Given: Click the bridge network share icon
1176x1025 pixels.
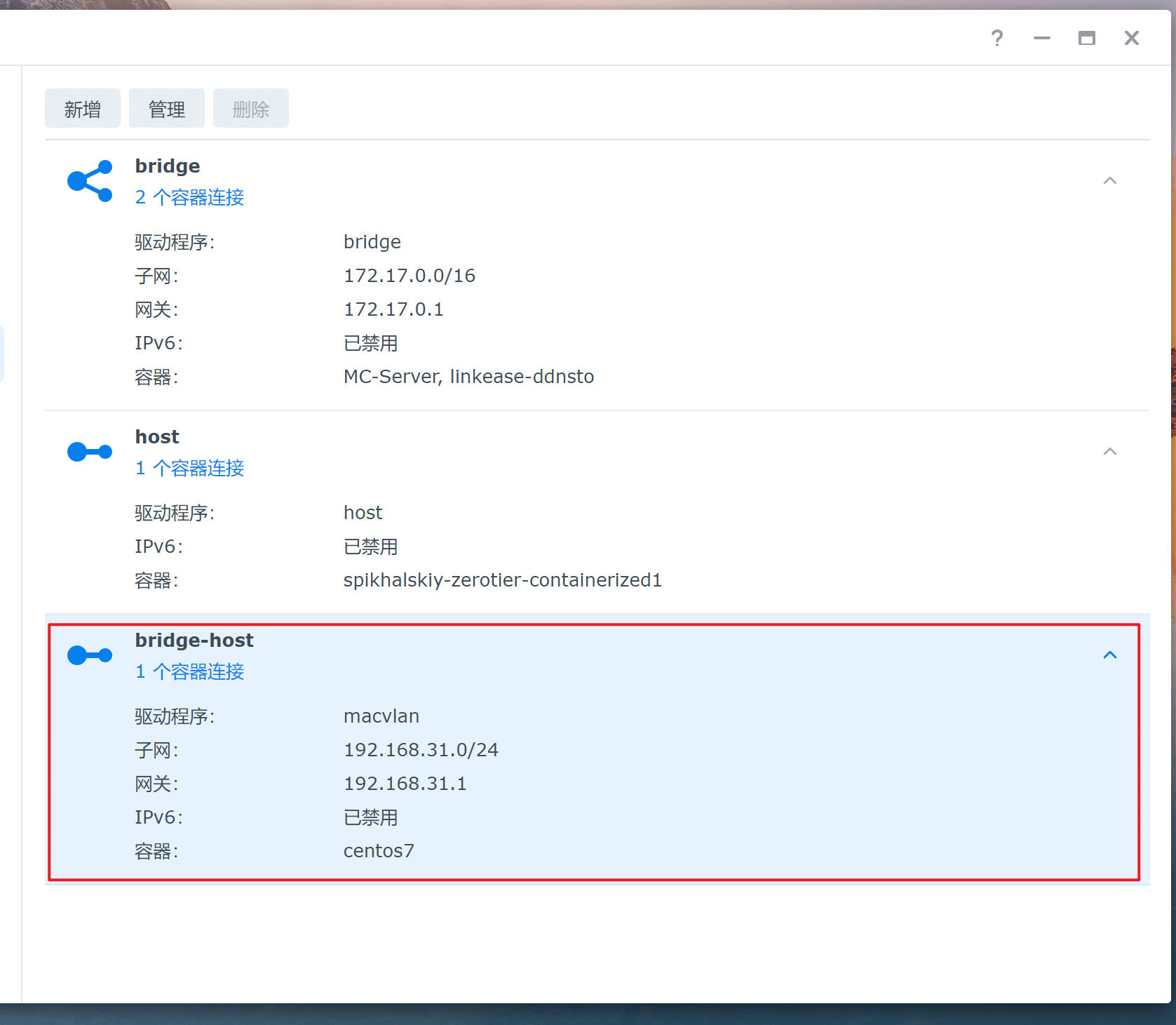Looking at the screenshot, I should click(90, 181).
